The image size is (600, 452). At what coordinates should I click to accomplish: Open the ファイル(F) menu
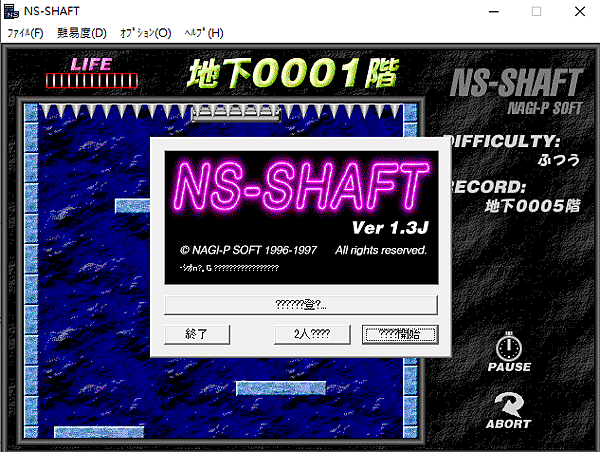coord(25,33)
